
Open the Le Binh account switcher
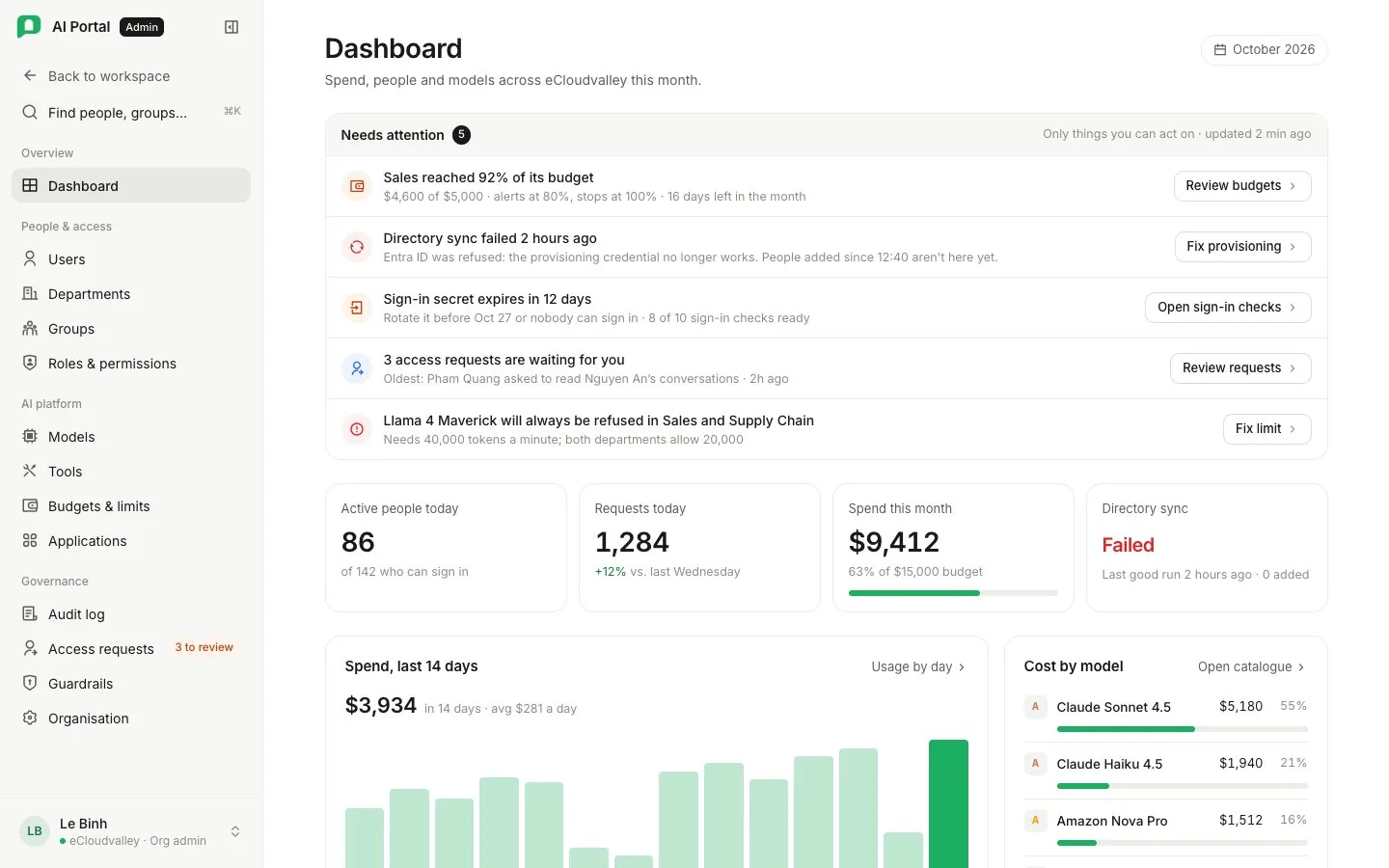coord(131,831)
